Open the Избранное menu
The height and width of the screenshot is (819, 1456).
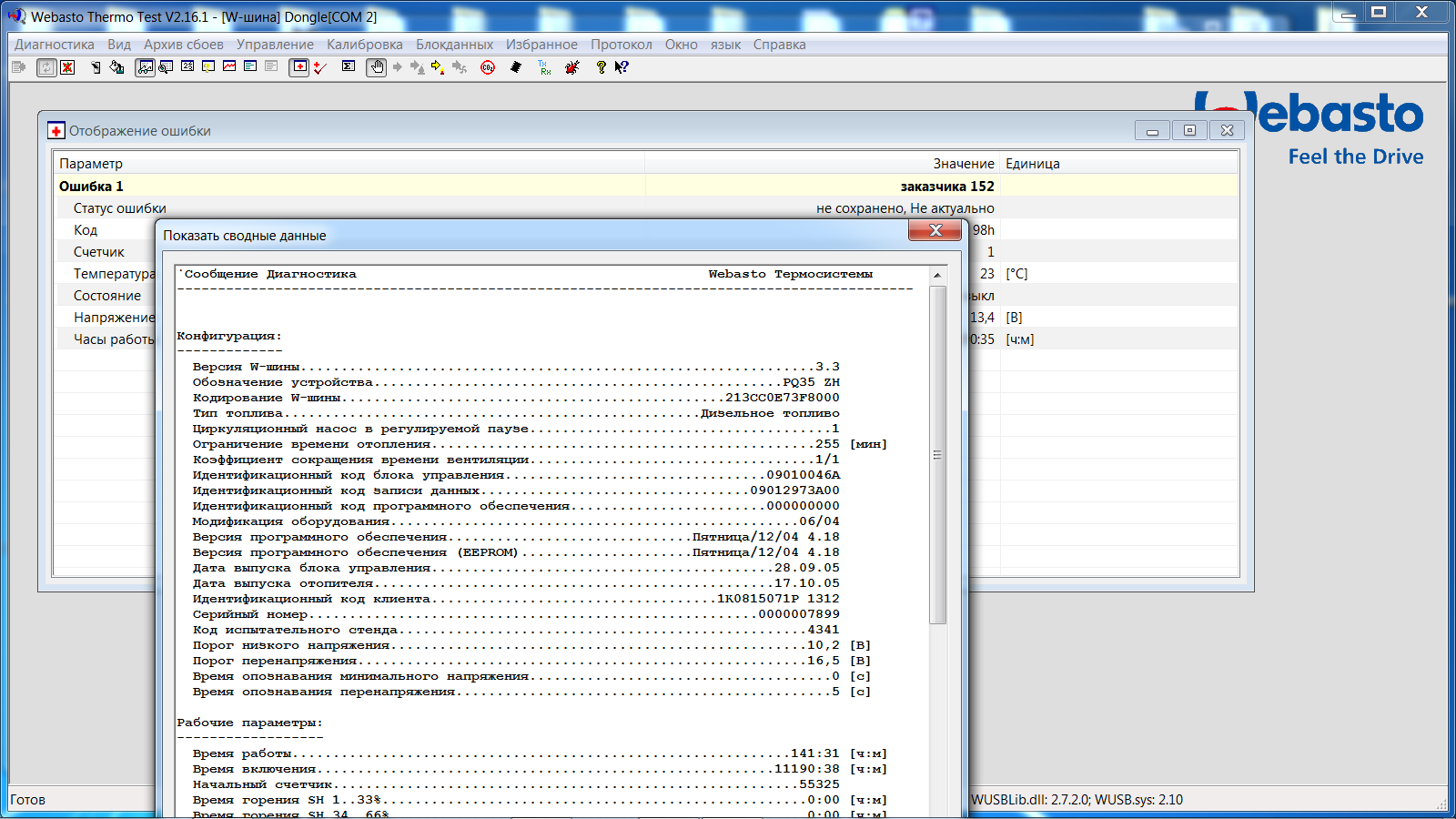pos(541,45)
